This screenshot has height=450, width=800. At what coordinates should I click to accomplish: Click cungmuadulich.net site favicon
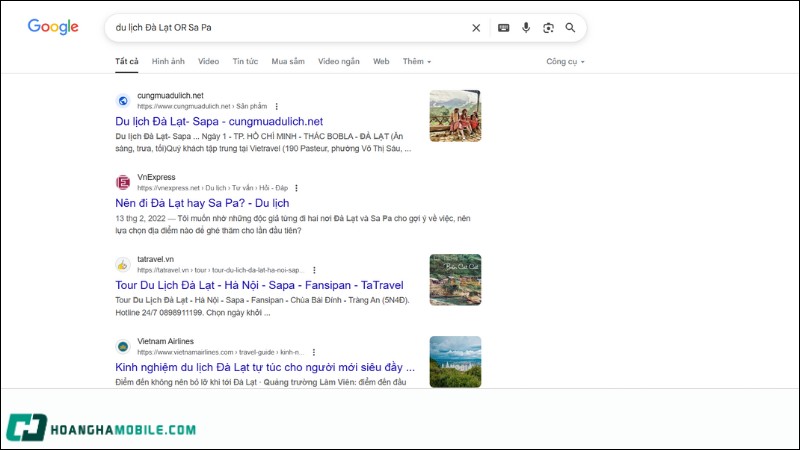pos(123,101)
